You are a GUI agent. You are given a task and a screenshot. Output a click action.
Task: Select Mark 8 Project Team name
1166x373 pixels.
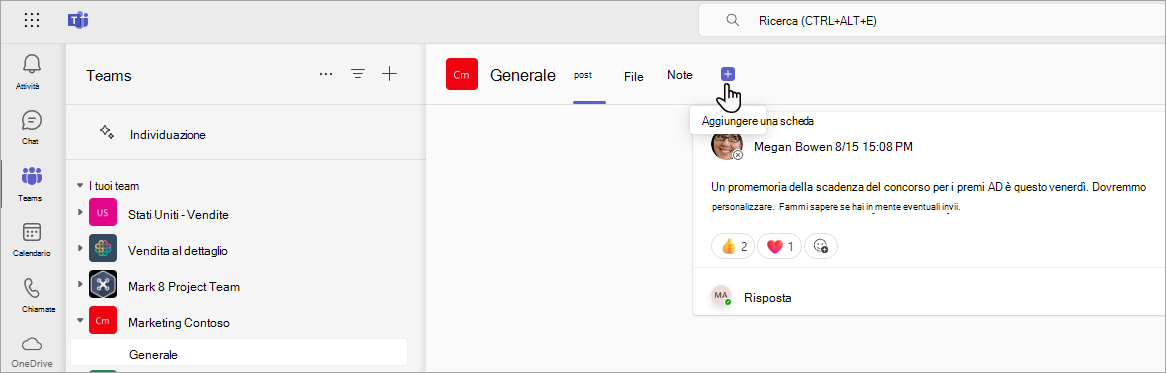184,286
